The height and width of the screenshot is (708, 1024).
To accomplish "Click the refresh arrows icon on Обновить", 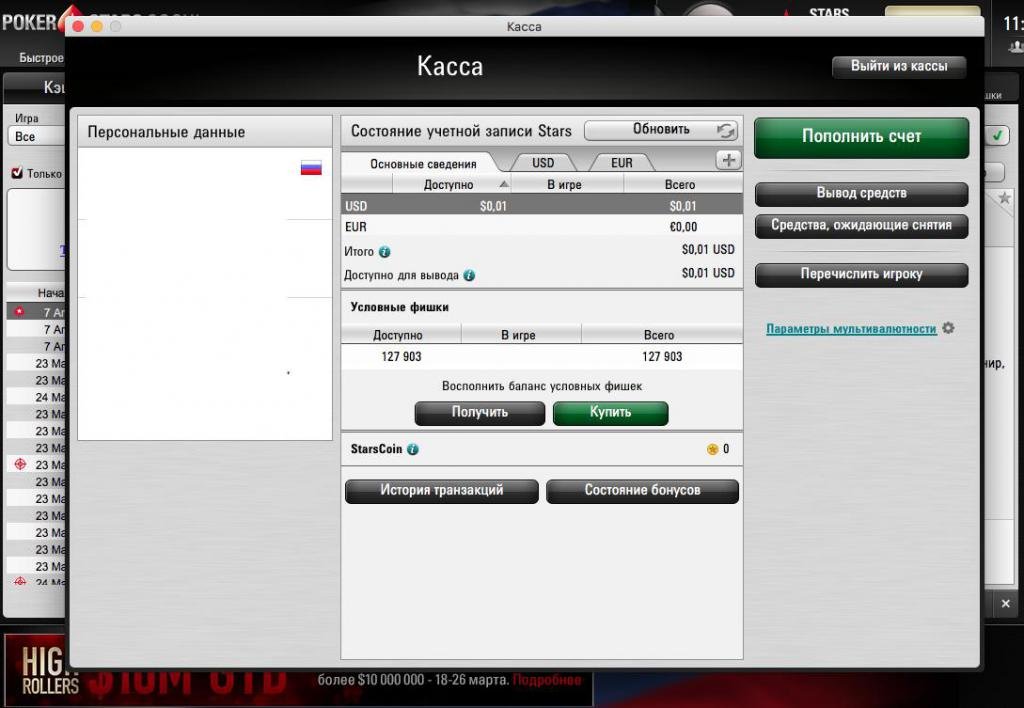I will click(x=726, y=131).
